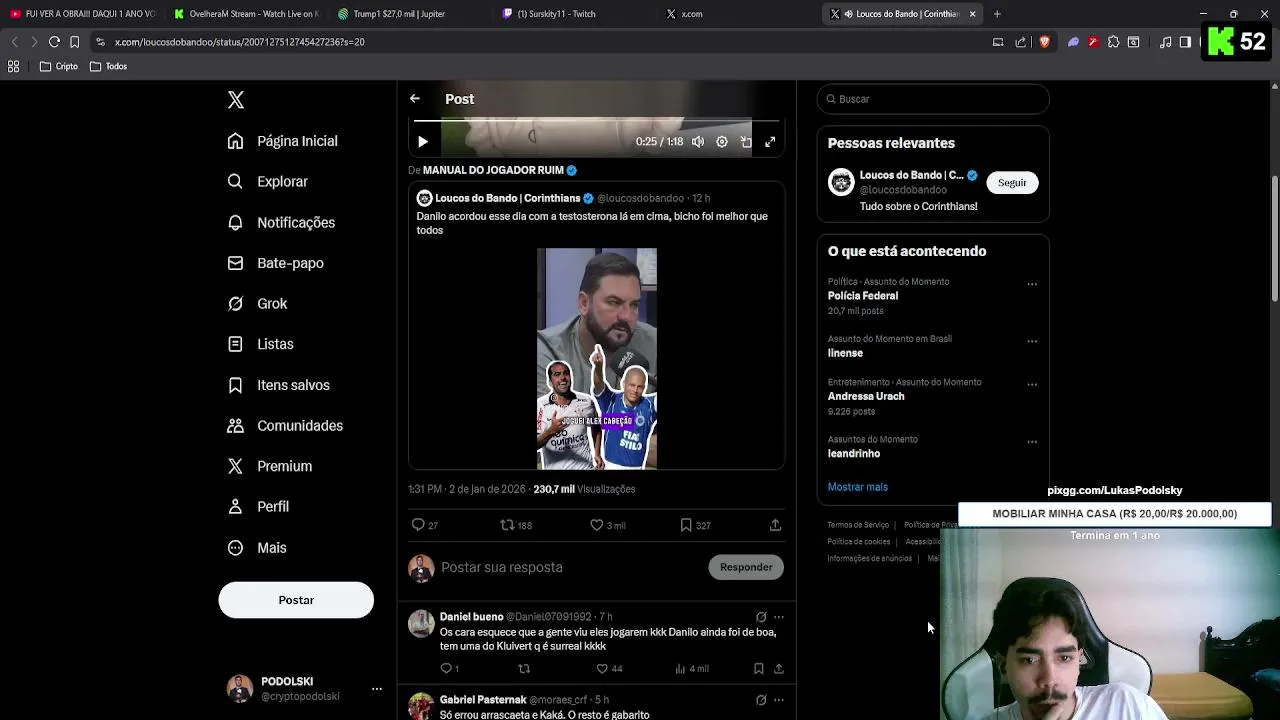Viewport: 1280px width, 720px height.
Task: Open more options on Daniel bueno reply
Action: tap(779, 617)
